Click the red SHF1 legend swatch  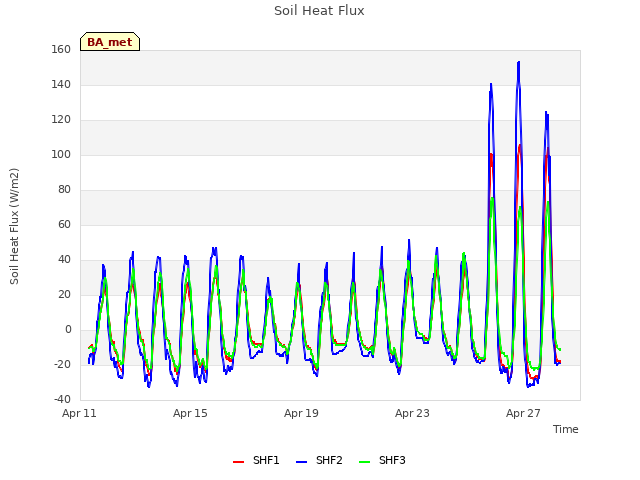pos(238,462)
